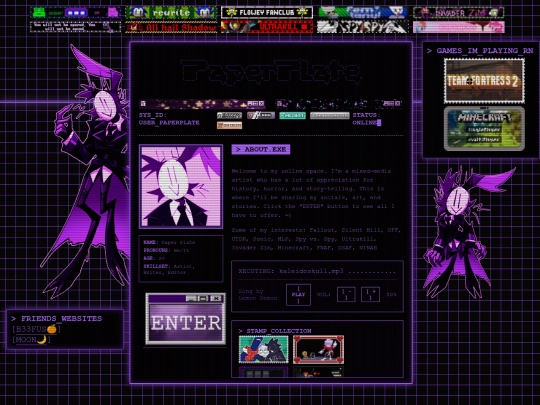Screen dimensions: 540x405
Task: Click the first grey badge beside SYS_ID
Action: 229,115
